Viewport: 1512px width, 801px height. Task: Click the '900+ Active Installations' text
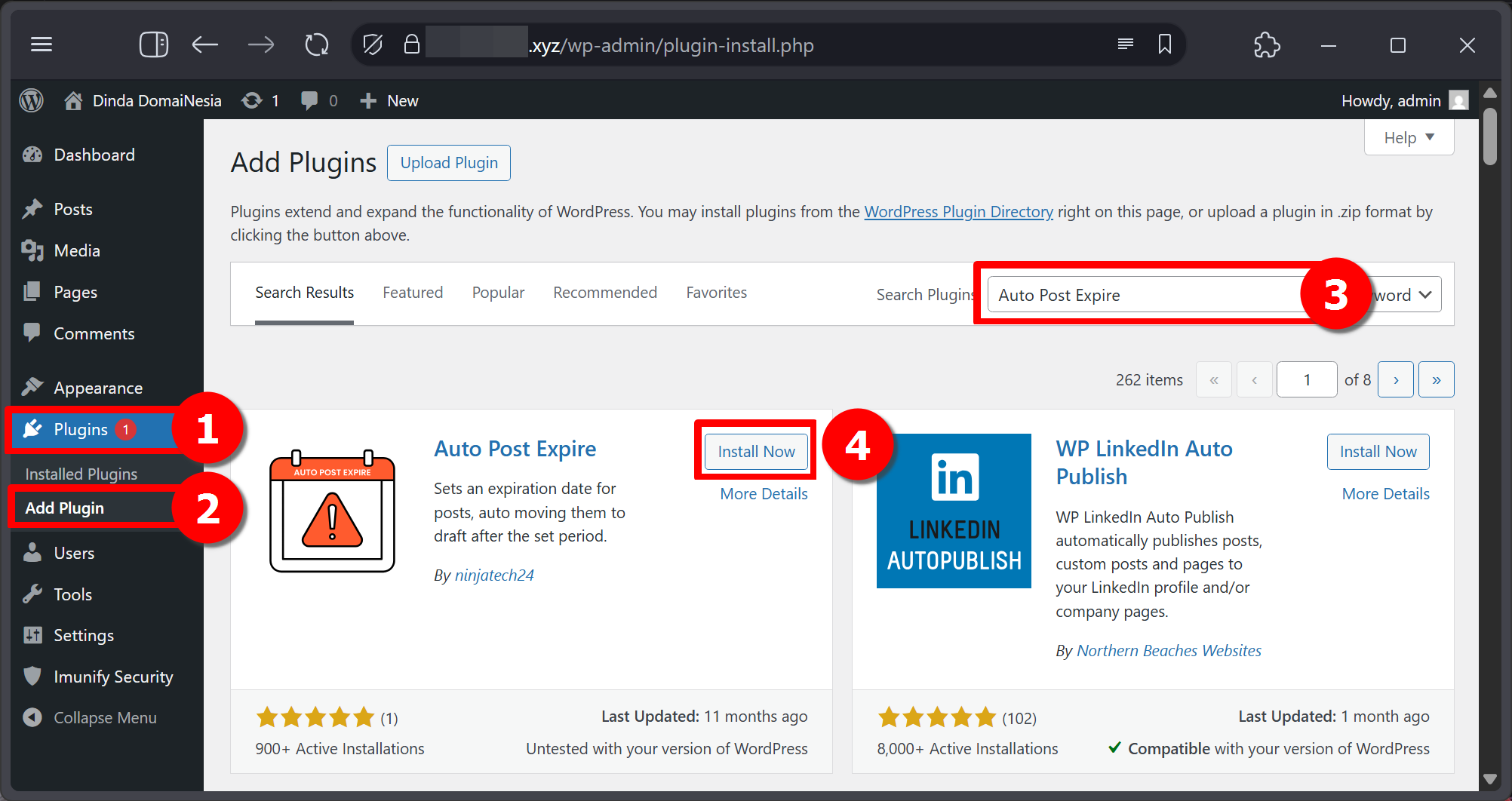[340, 749]
